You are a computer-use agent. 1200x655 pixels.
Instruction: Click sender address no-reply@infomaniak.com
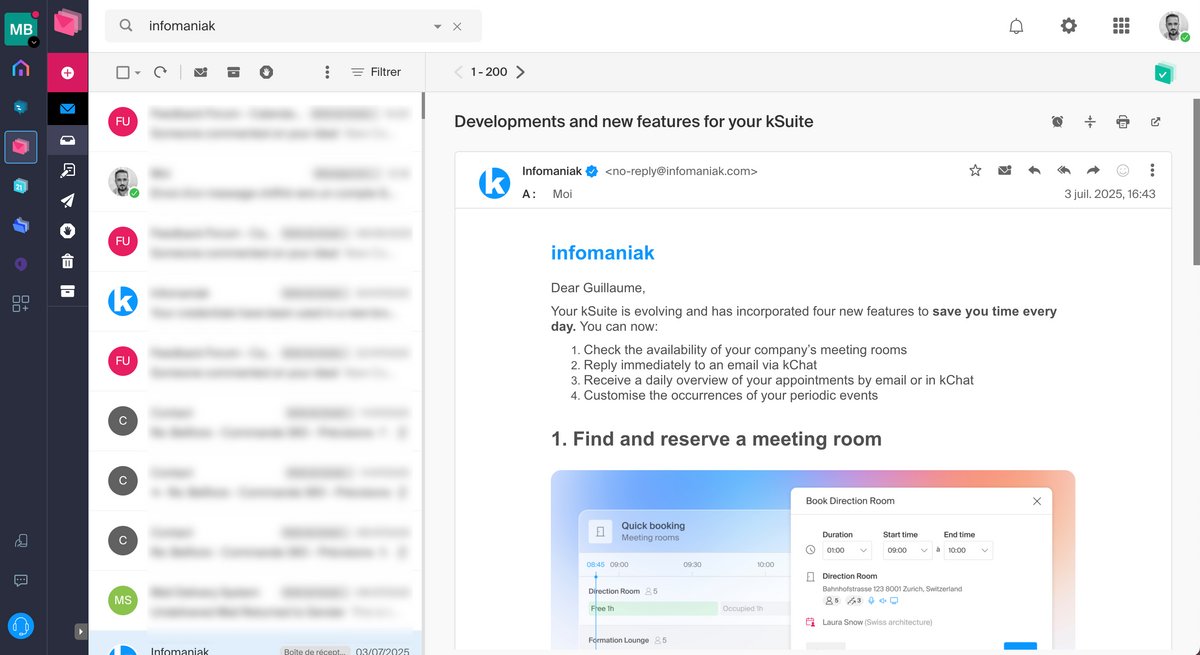point(681,171)
